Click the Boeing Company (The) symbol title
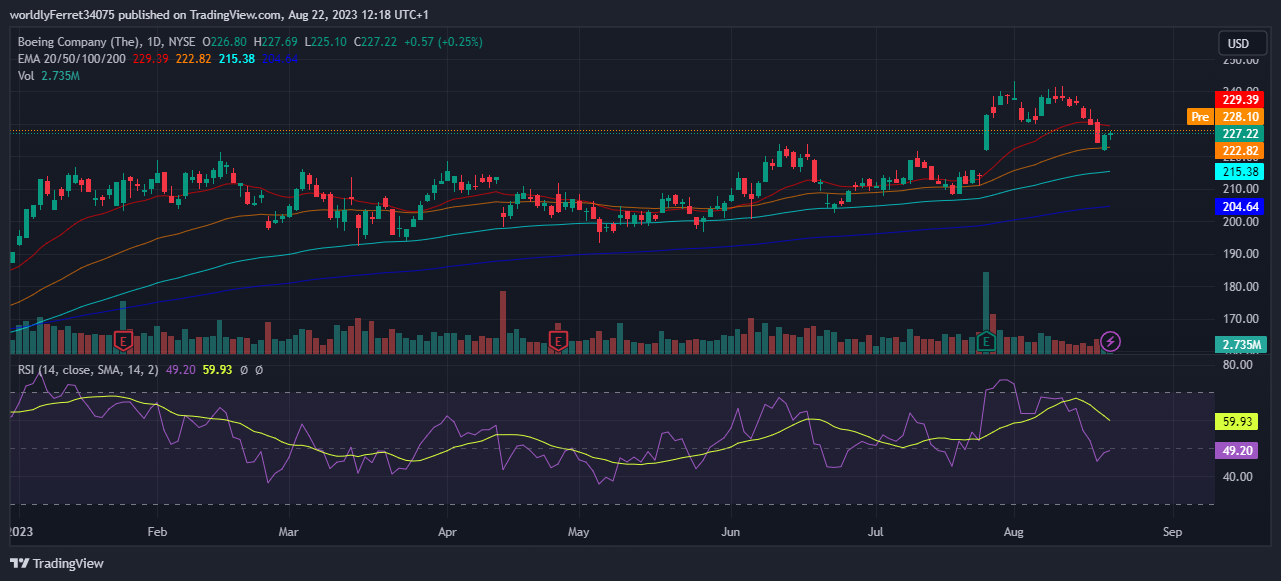 (81, 43)
